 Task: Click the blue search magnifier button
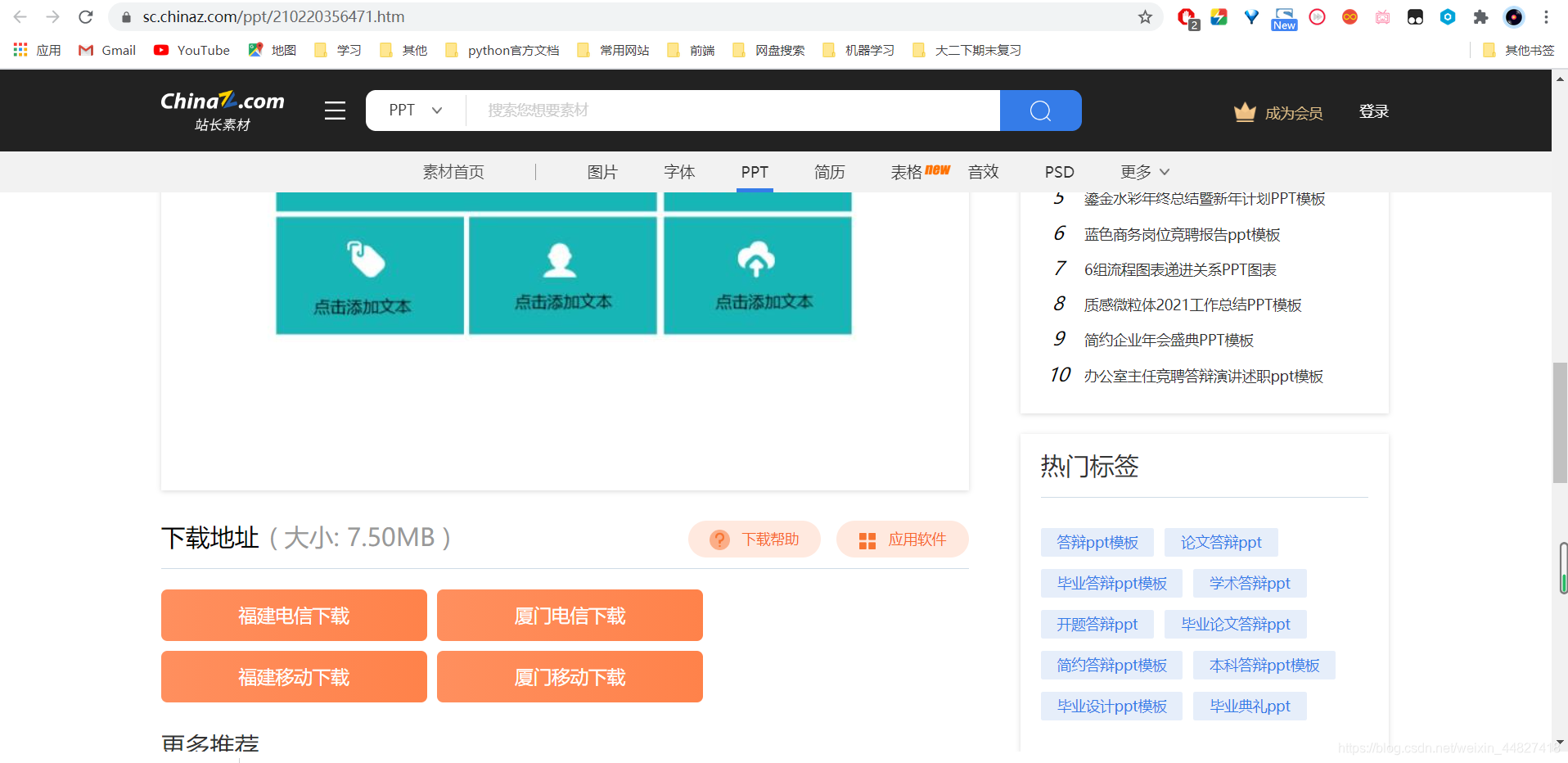[1040, 110]
